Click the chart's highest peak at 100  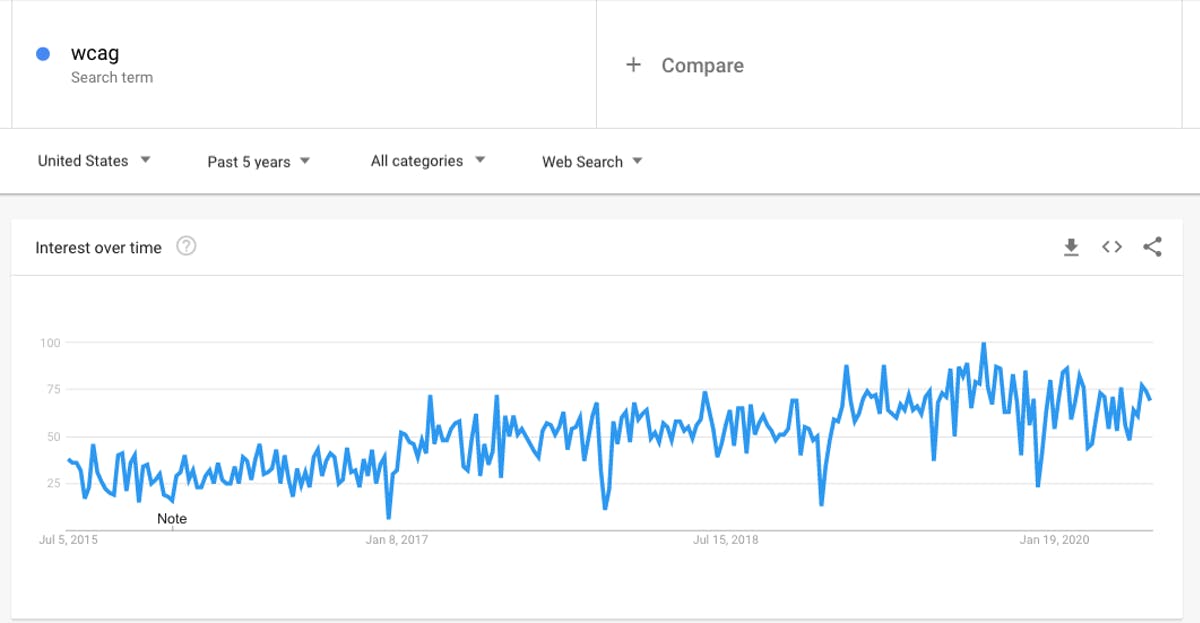984,344
